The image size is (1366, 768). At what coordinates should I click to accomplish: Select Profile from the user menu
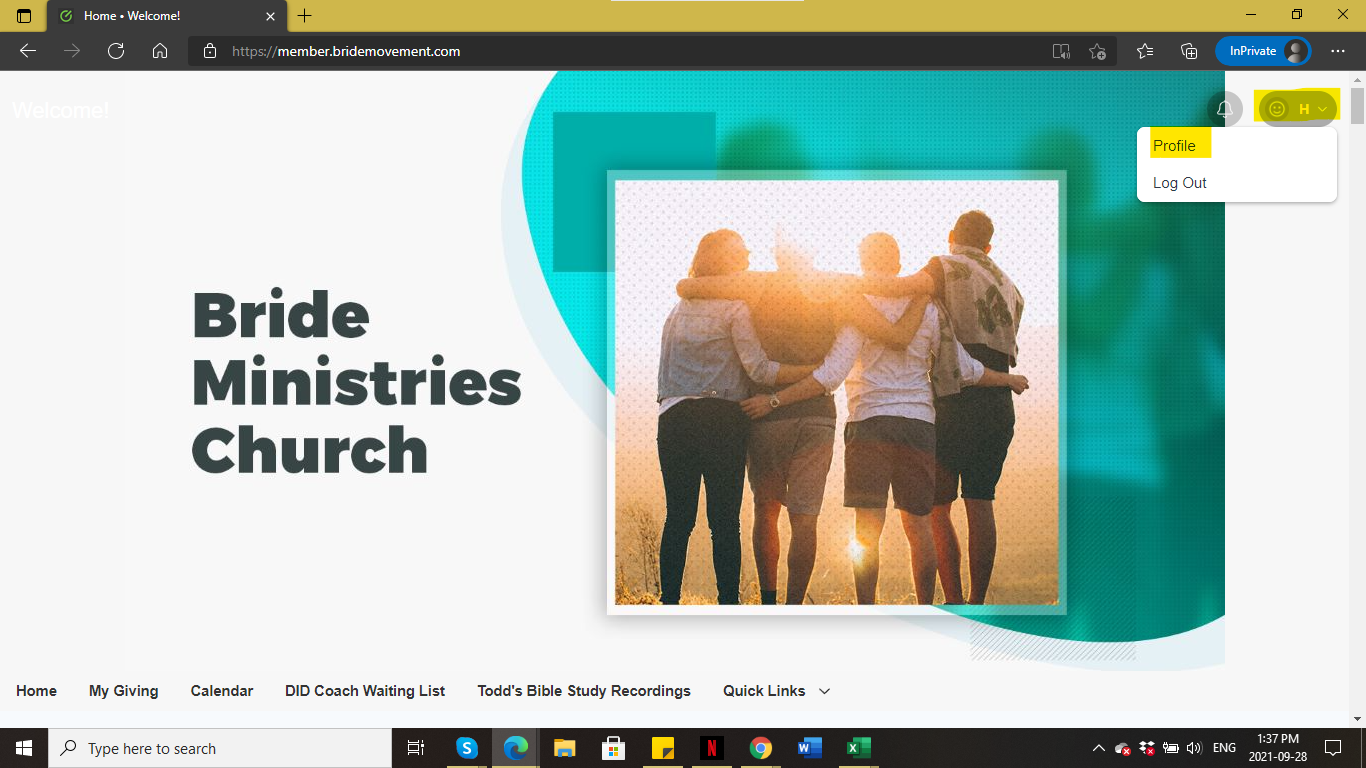[1174, 146]
